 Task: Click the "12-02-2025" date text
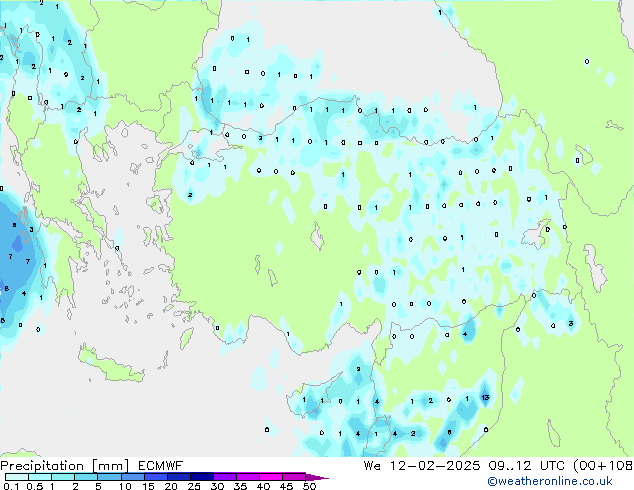click(435, 466)
